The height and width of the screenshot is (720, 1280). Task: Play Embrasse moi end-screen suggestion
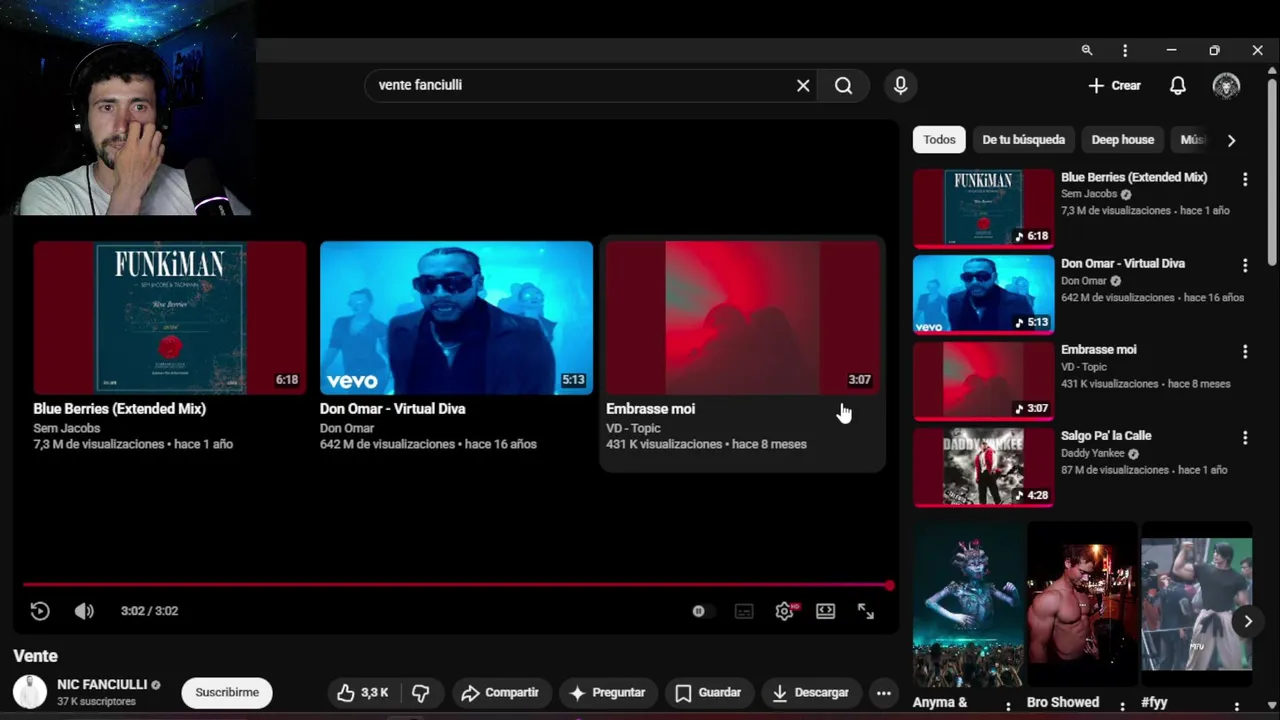742,317
